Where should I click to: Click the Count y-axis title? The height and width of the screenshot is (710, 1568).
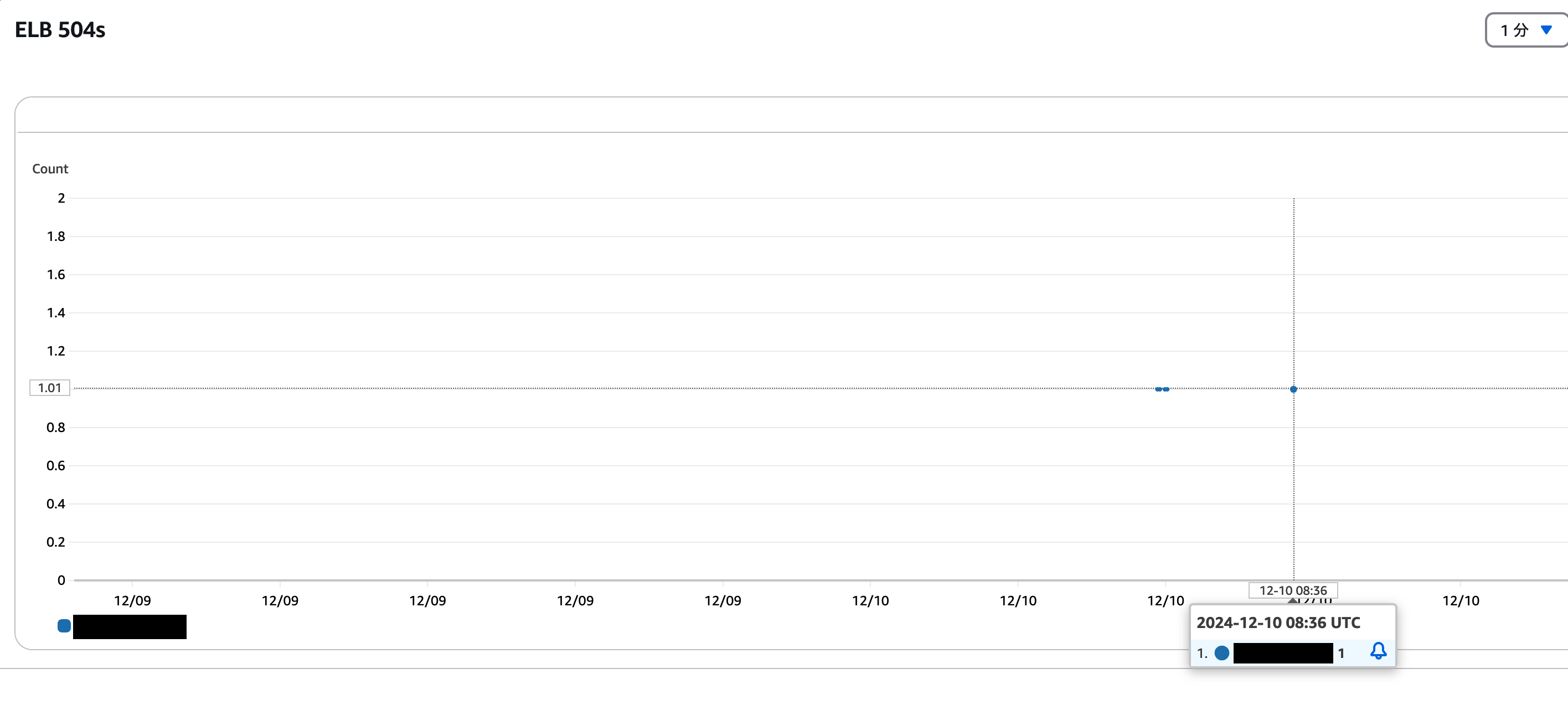coord(50,169)
